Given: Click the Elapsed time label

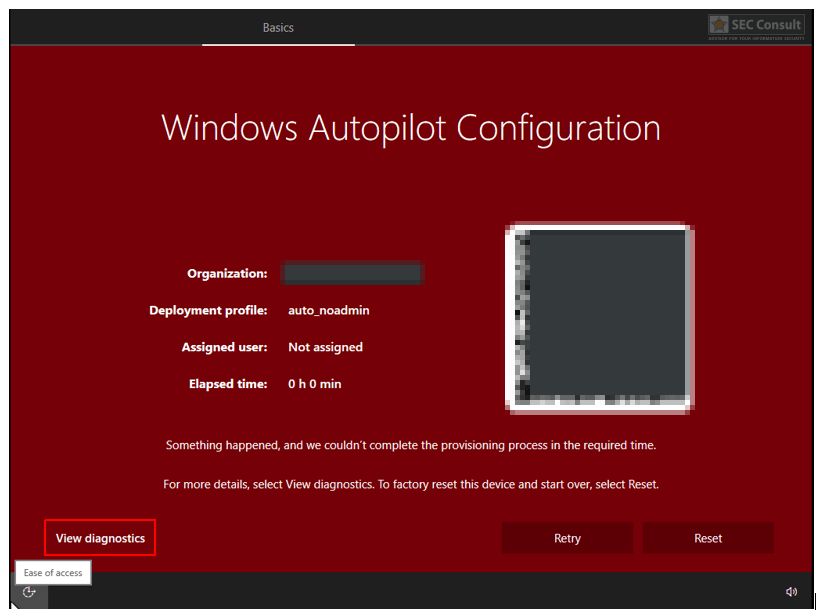Looking at the screenshot, I should (228, 384).
